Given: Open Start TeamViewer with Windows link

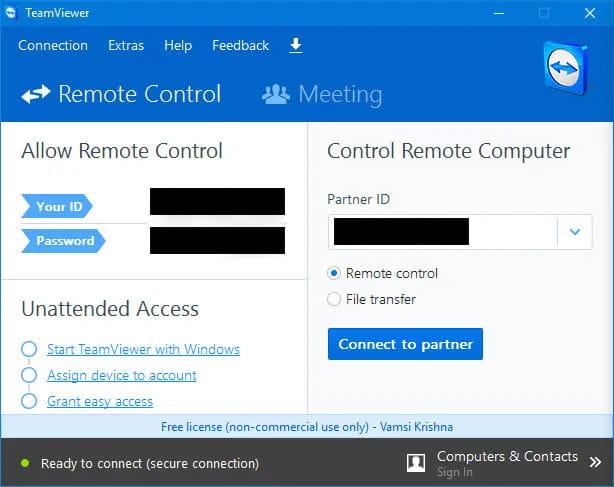Looking at the screenshot, I should (x=143, y=349).
